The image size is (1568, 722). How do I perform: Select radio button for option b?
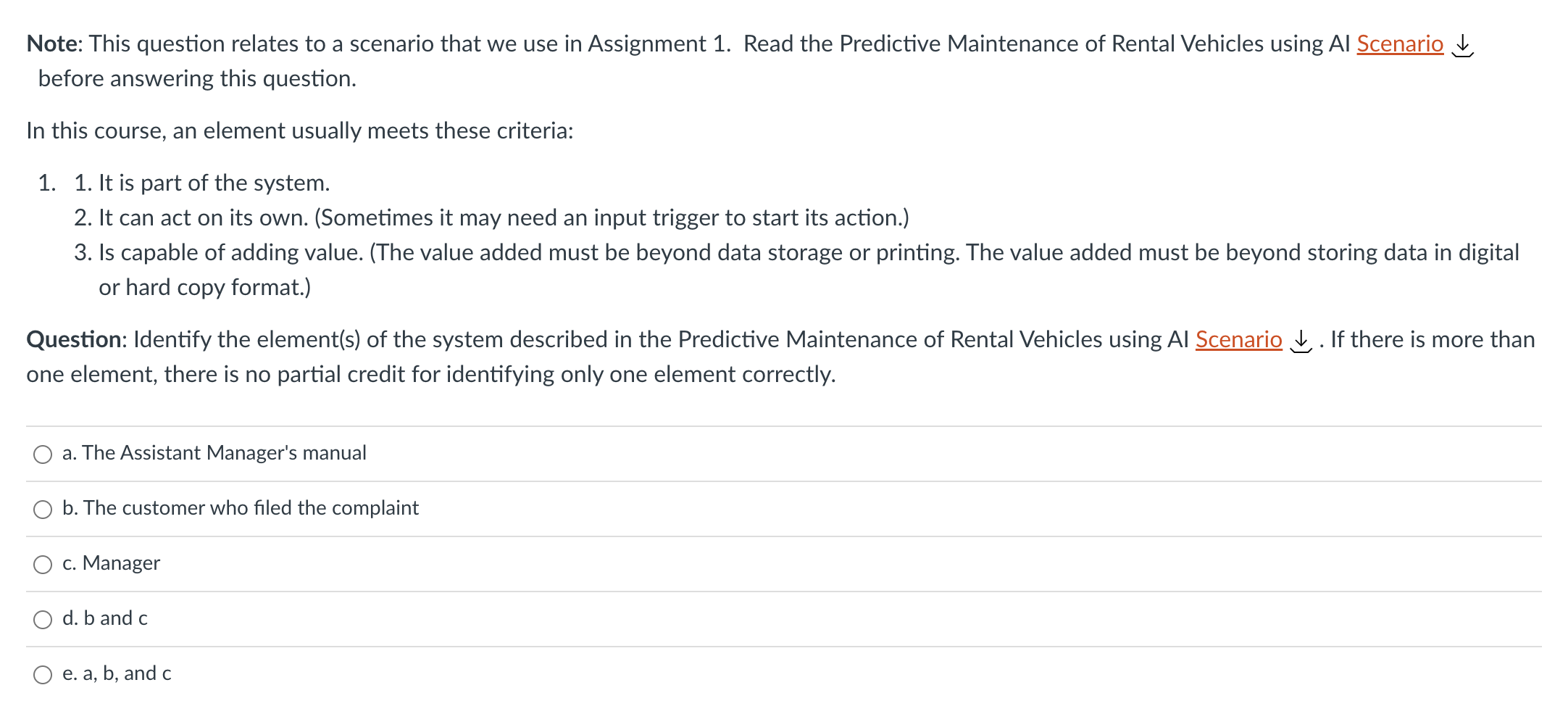click(x=42, y=510)
